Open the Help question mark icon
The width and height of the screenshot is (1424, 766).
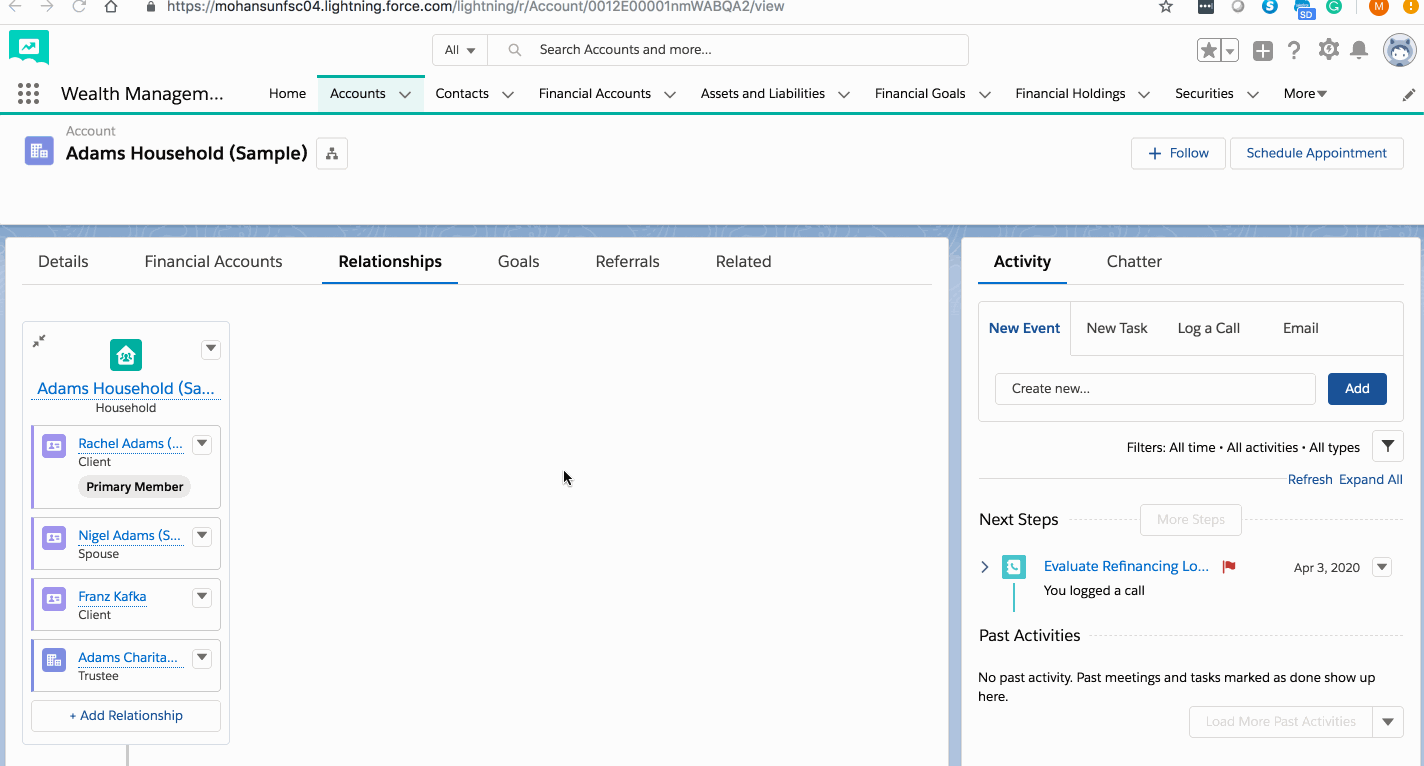pyautogui.click(x=1294, y=50)
